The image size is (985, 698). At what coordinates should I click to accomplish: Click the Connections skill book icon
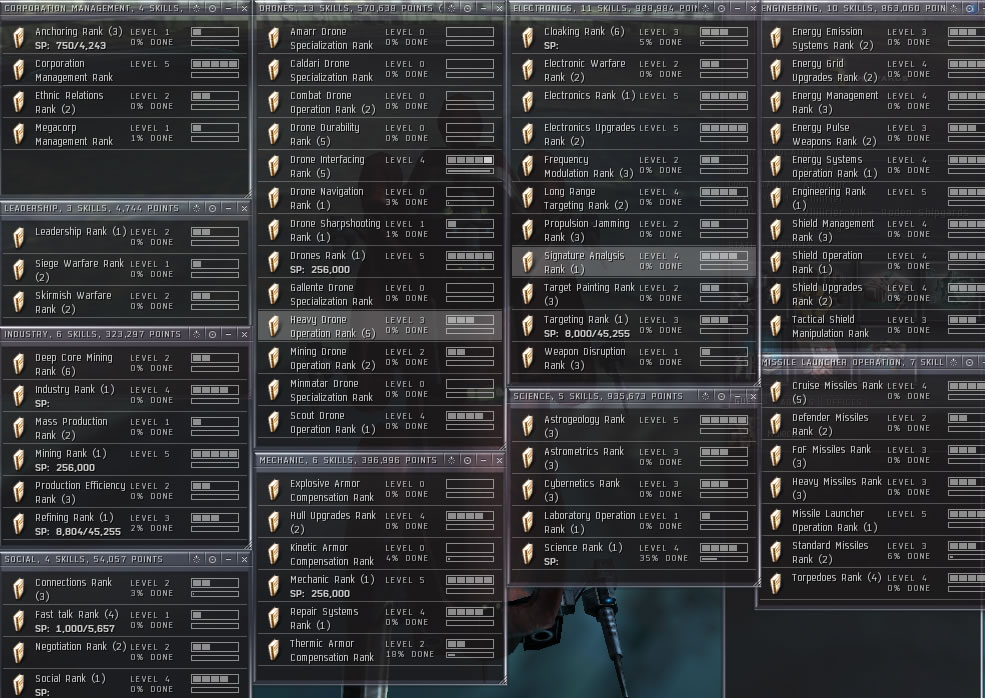[x=19, y=589]
